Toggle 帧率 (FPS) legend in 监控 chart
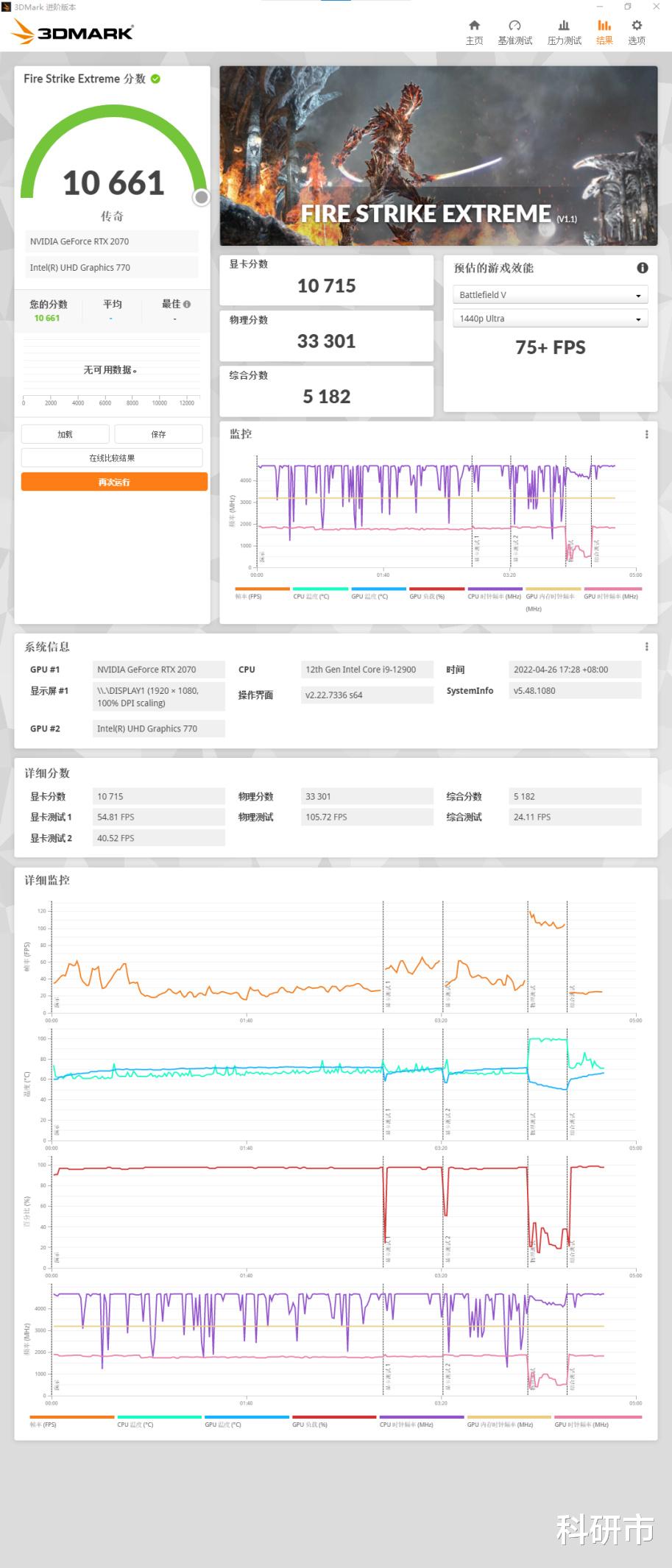This screenshot has width=672, height=1568. click(x=262, y=593)
